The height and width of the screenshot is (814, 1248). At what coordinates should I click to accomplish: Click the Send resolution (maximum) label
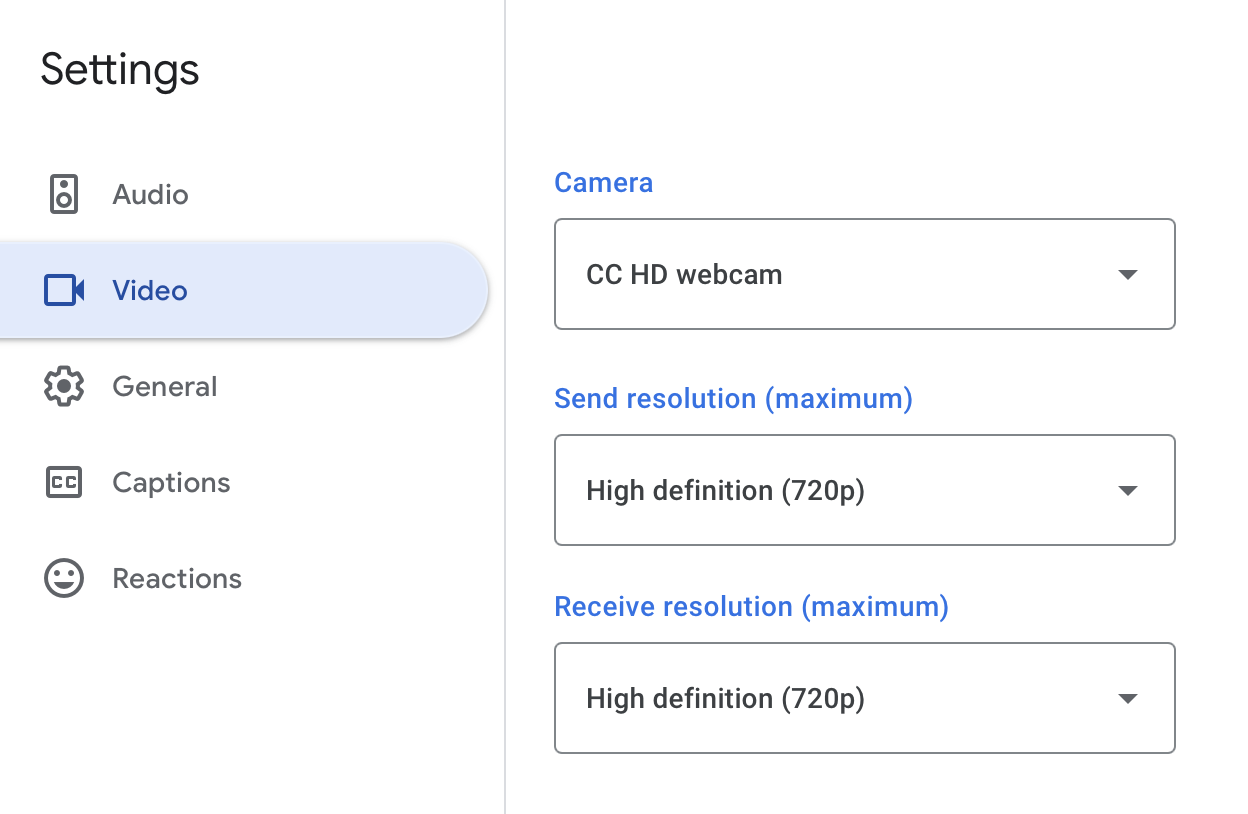[x=734, y=399]
